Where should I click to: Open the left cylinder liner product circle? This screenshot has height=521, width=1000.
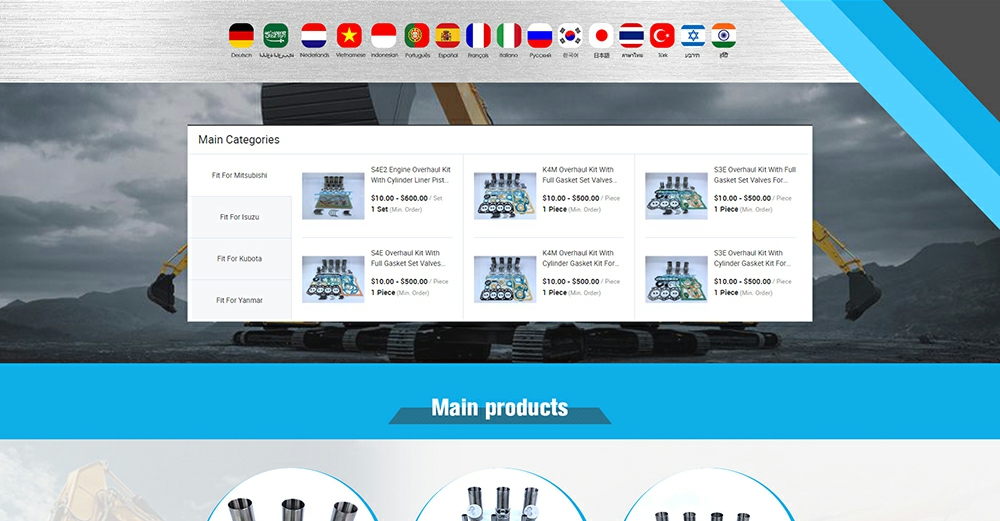click(x=292, y=495)
